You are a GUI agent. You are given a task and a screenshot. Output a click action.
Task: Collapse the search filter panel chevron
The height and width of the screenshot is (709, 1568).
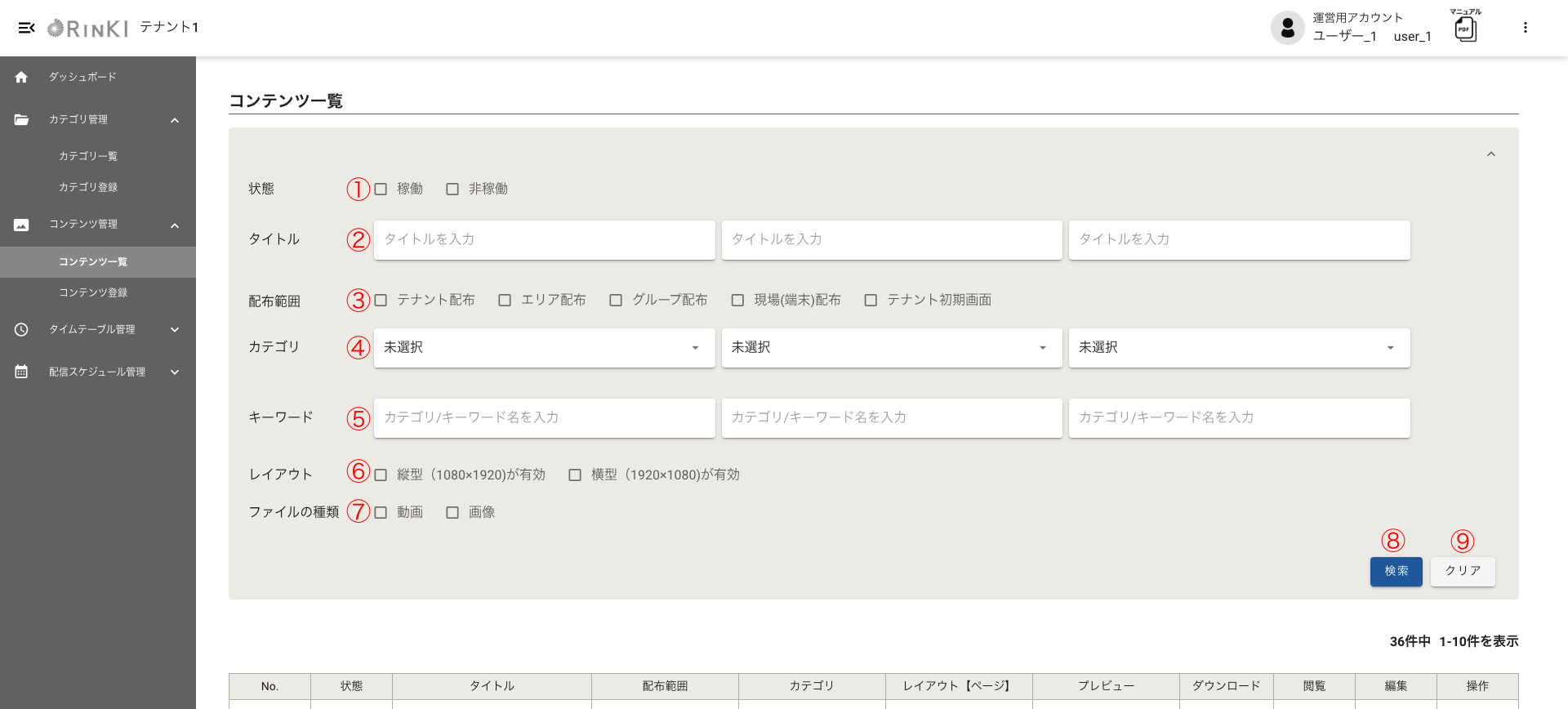click(1490, 154)
